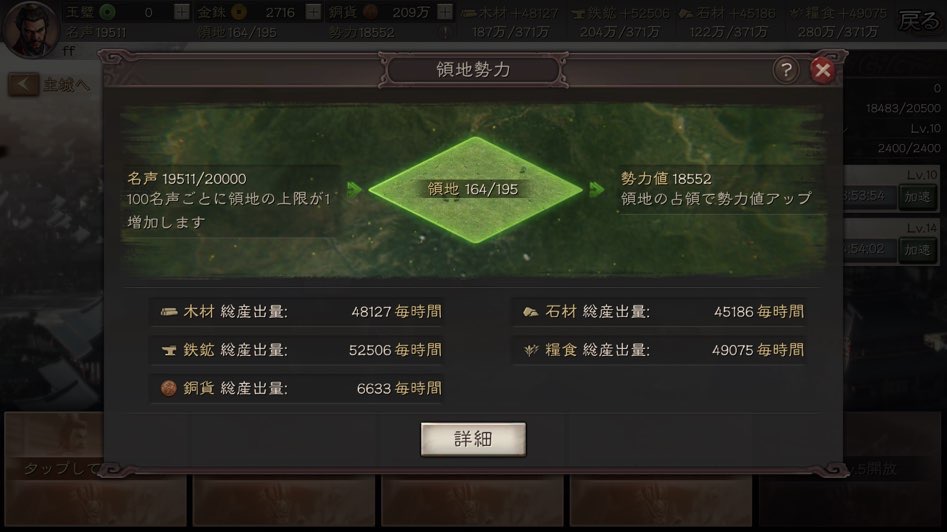Tap the lower 加速 speed-up button
The image size is (947, 532).
point(917,249)
